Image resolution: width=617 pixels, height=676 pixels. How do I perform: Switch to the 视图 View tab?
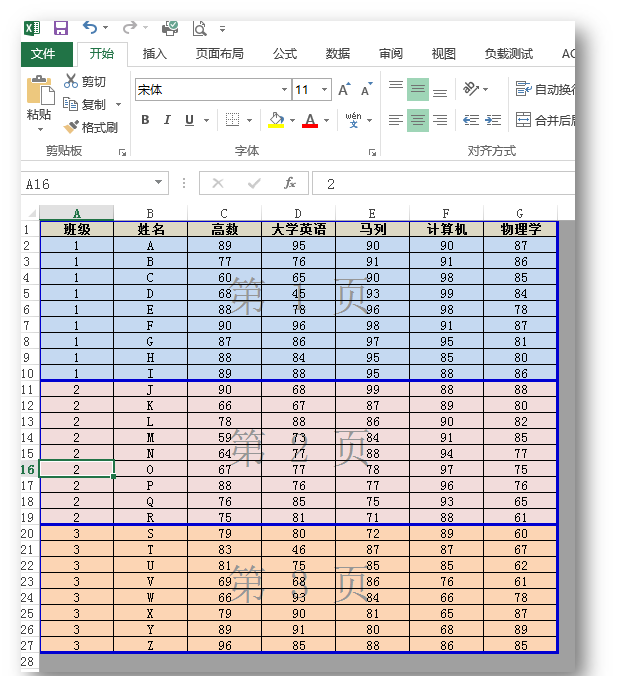coord(444,54)
